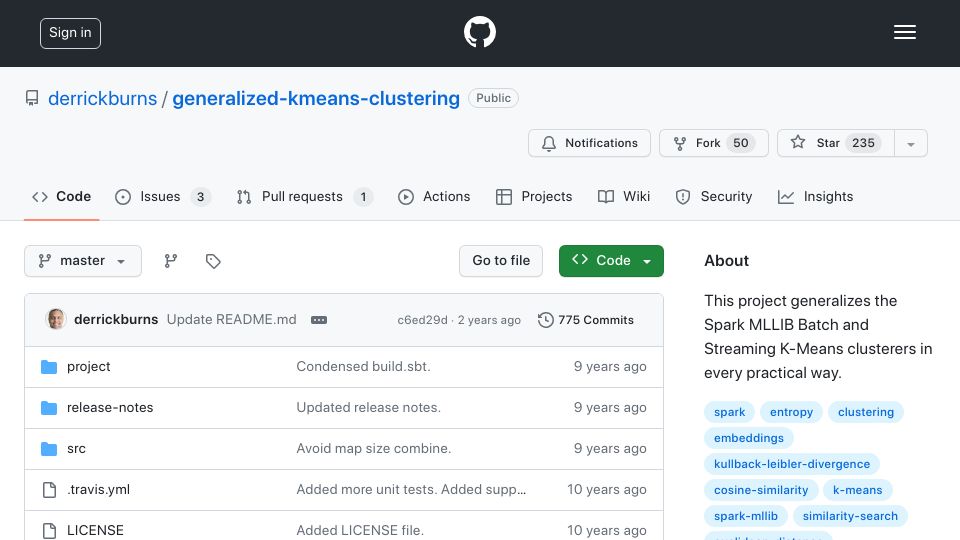Click the Public visibility badge
This screenshot has height=540, width=960.
493,98
